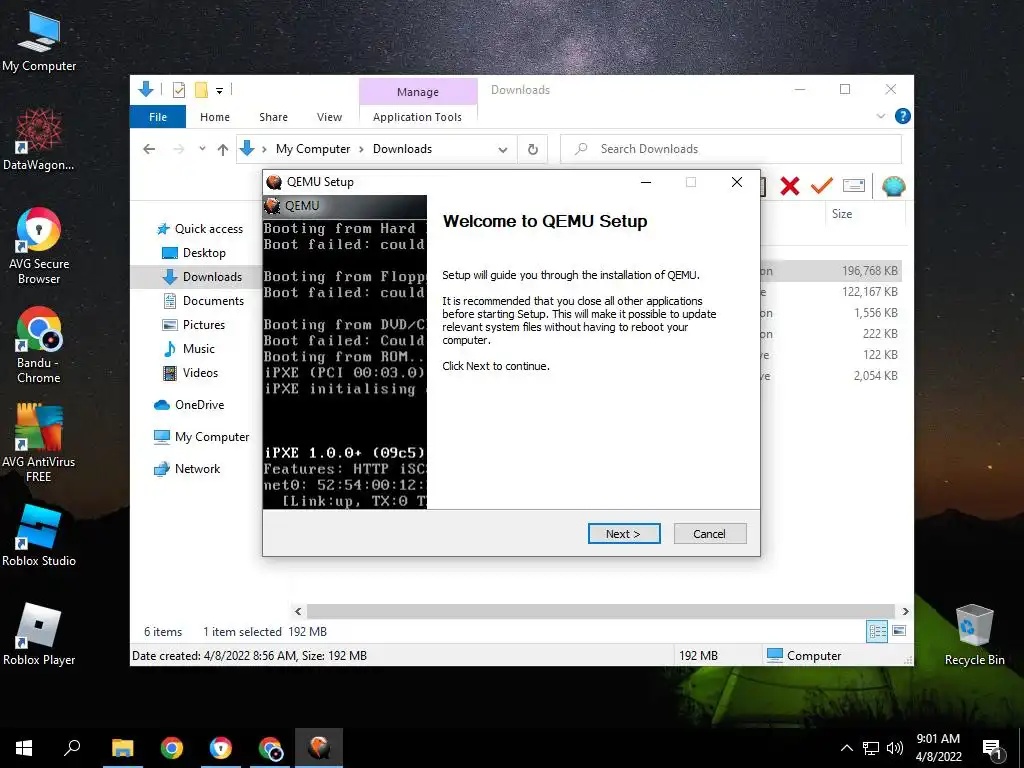This screenshot has height=768, width=1024.
Task: Open the Share ribbon tab
Action: click(273, 117)
